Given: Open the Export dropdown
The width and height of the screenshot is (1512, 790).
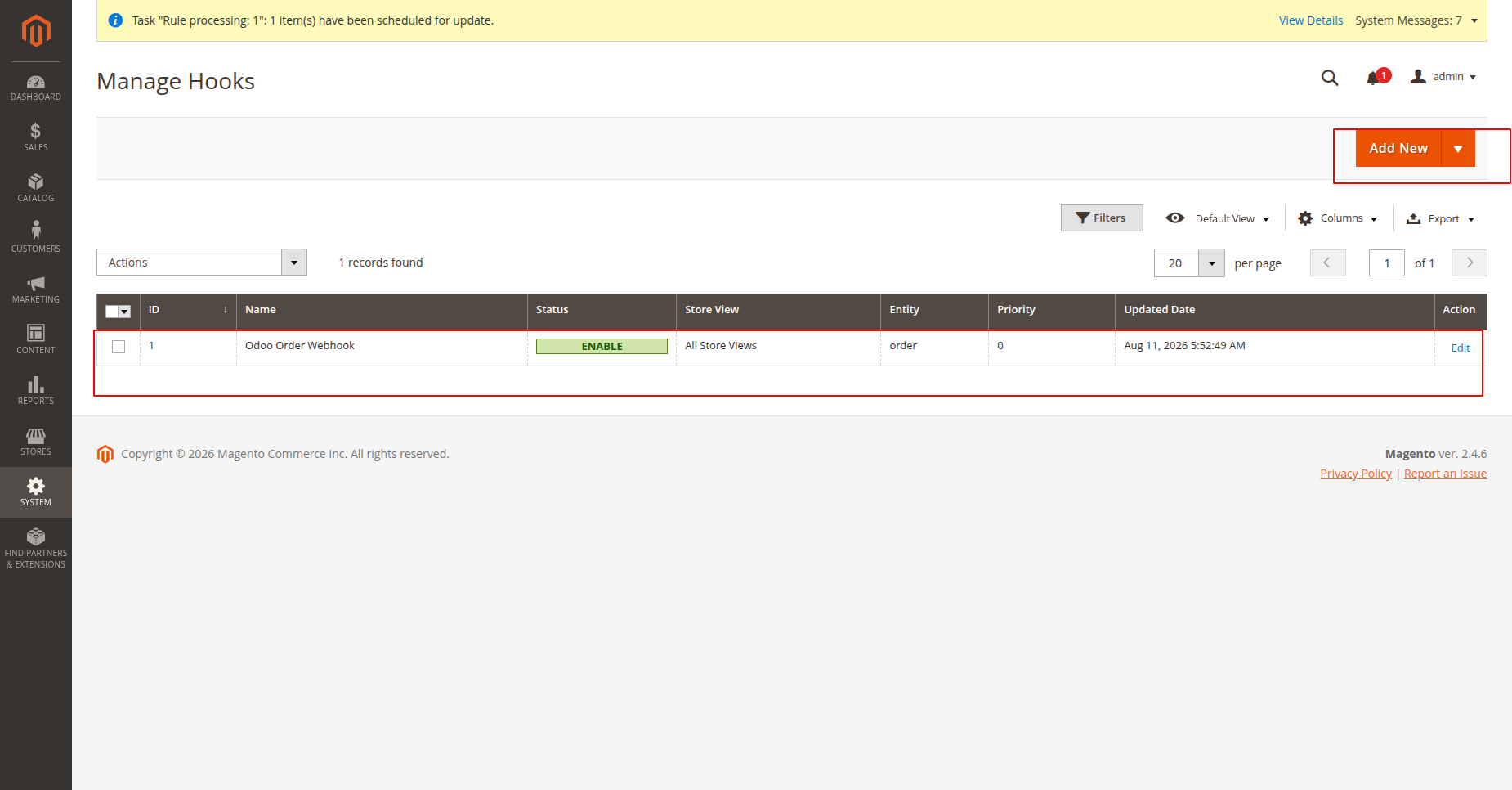Looking at the screenshot, I should pos(1440,218).
